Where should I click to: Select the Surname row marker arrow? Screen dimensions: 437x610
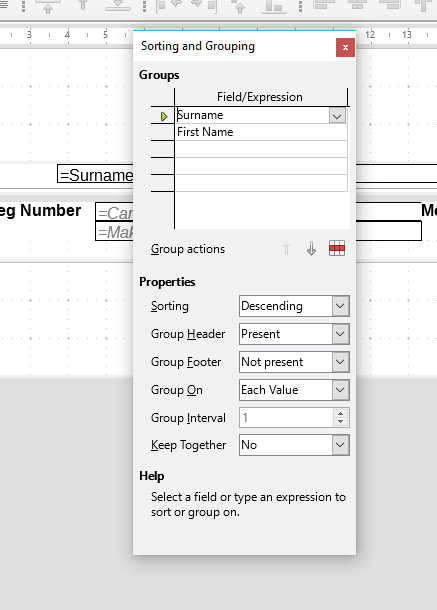164,116
